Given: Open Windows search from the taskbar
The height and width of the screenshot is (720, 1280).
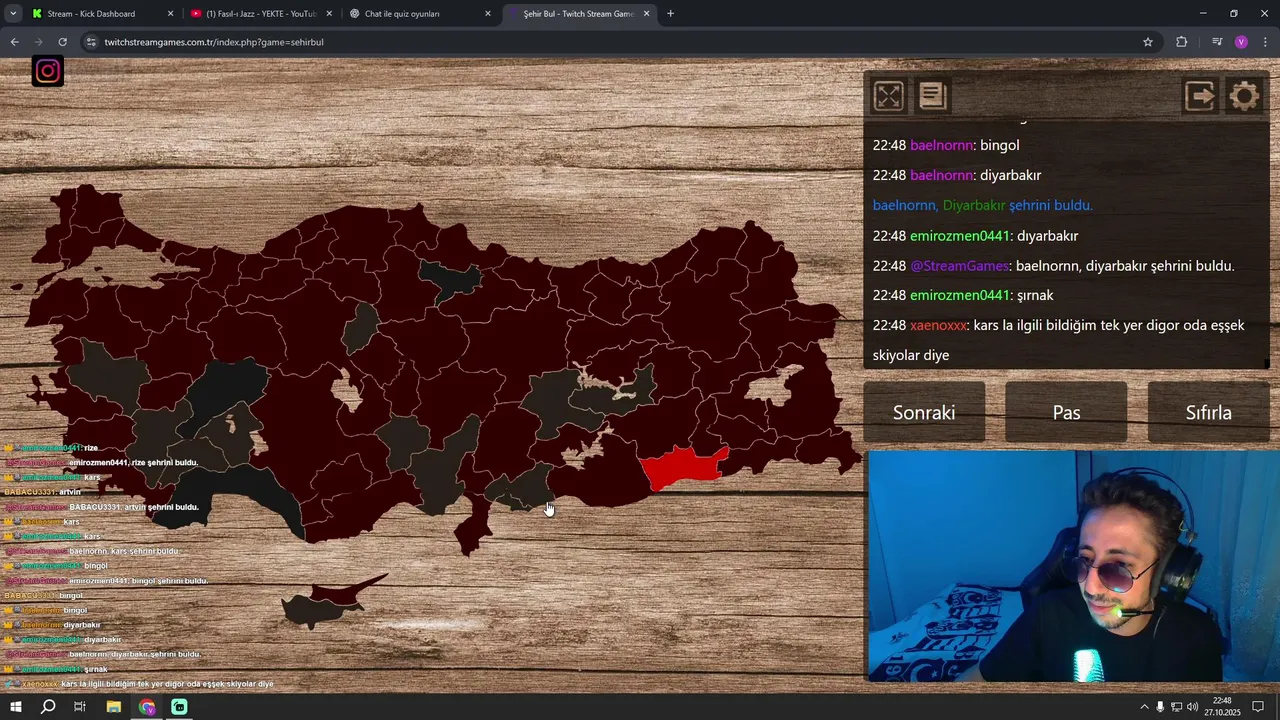Looking at the screenshot, I should 48,707.
